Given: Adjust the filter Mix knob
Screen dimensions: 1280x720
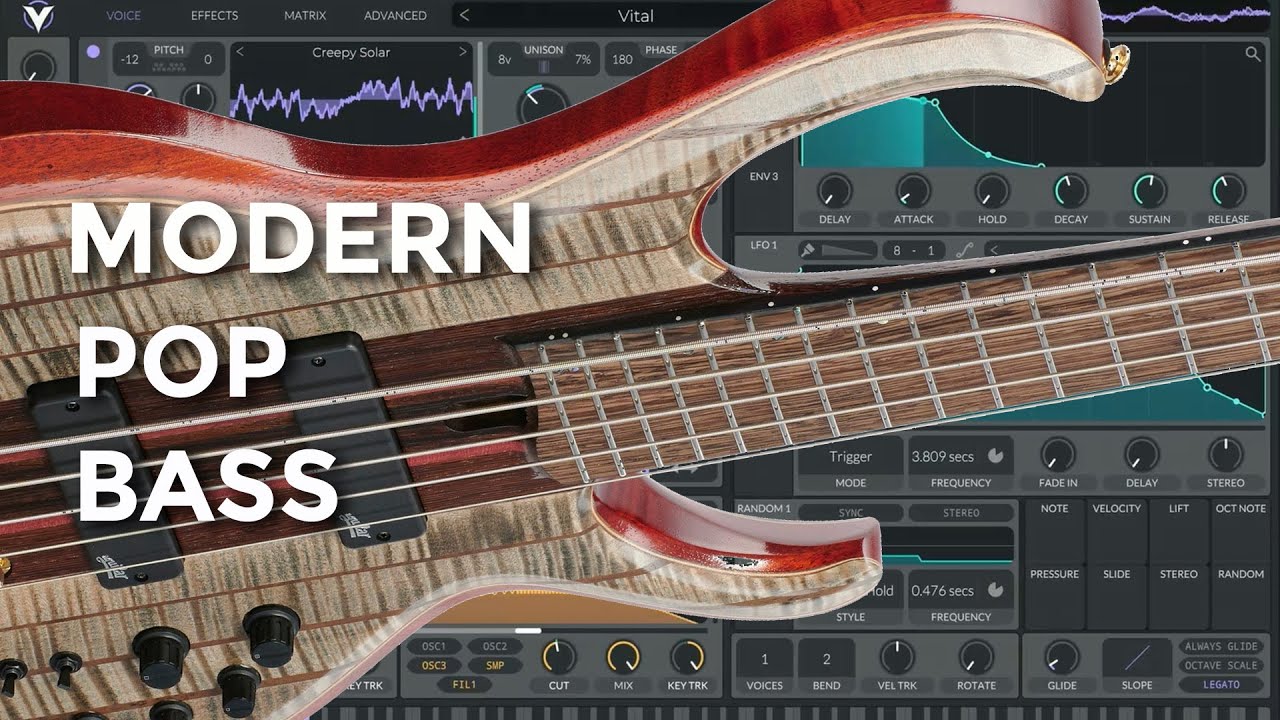Looking at the screenshot, I should (623, 657).
